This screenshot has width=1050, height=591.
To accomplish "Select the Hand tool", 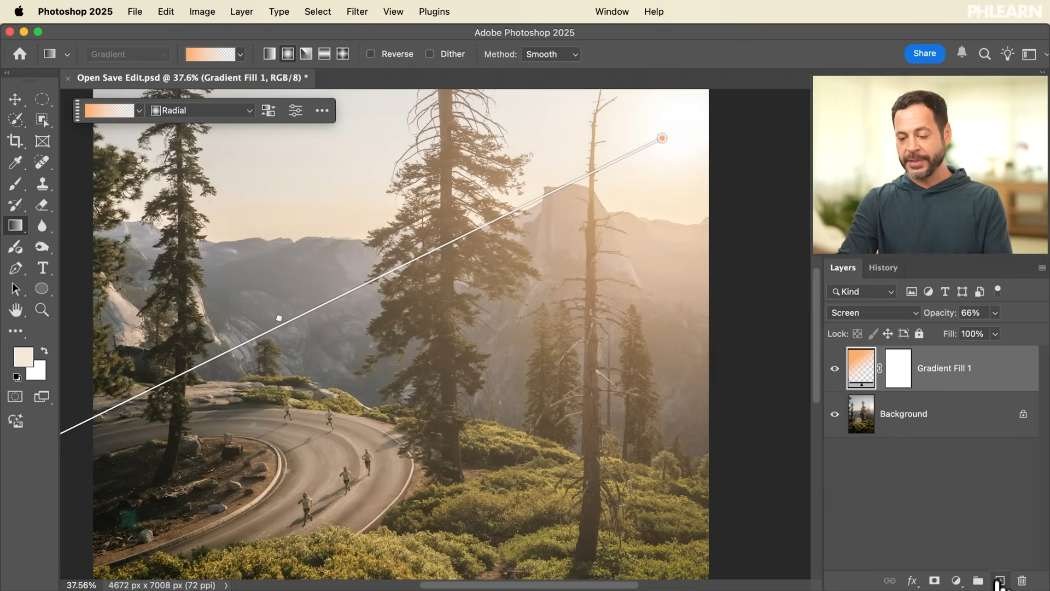I will tap(15, 310).
